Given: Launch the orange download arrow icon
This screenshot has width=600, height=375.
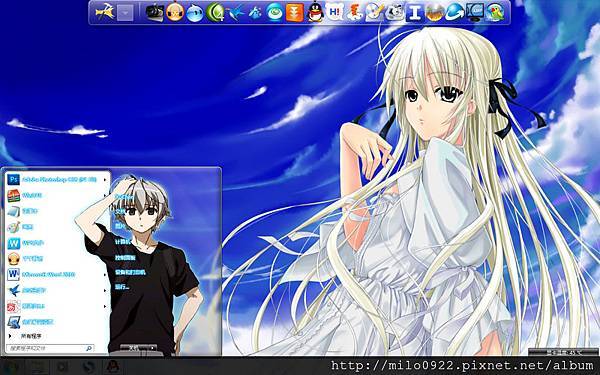Looking at the screenshot, I should tap(294, 13).
